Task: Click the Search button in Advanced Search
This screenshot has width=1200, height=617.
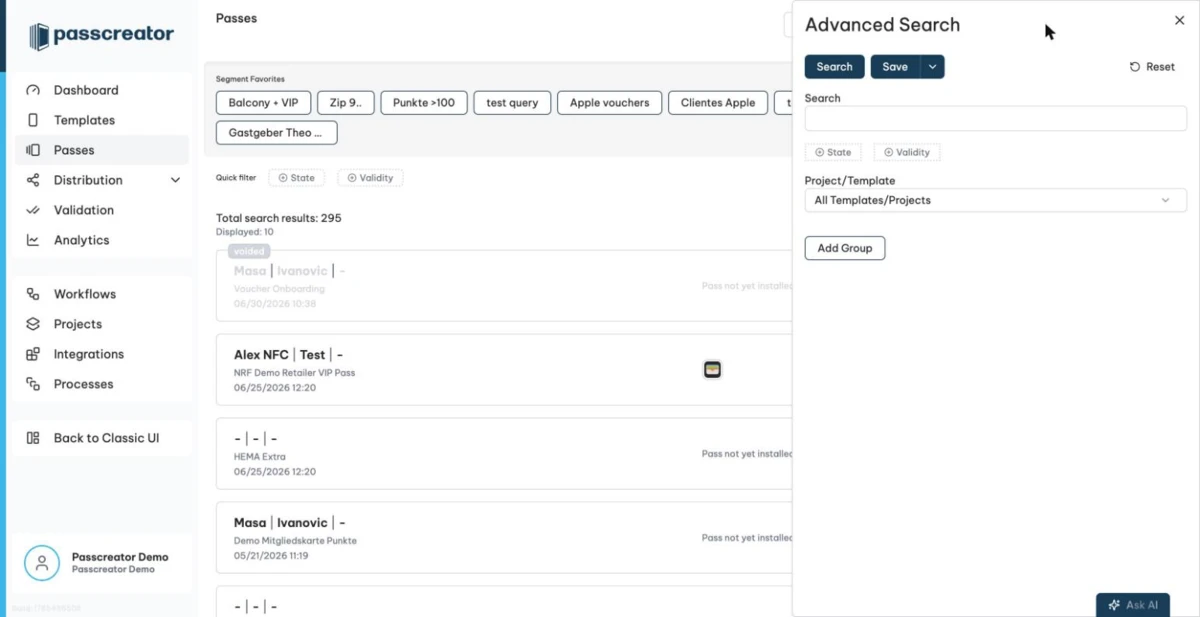Action: (834, 67)
